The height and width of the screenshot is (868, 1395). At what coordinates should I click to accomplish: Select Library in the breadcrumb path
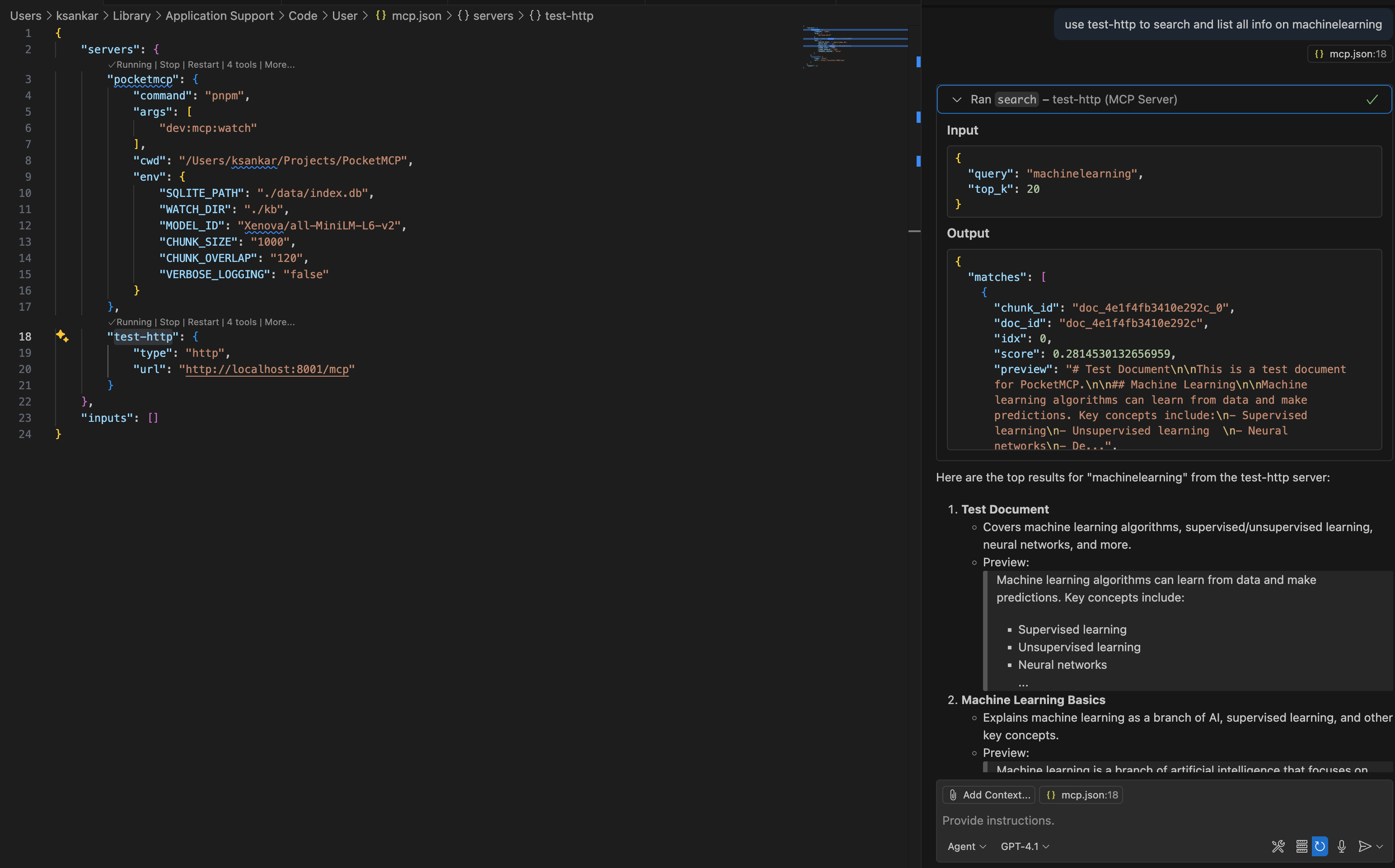[131, 15]
